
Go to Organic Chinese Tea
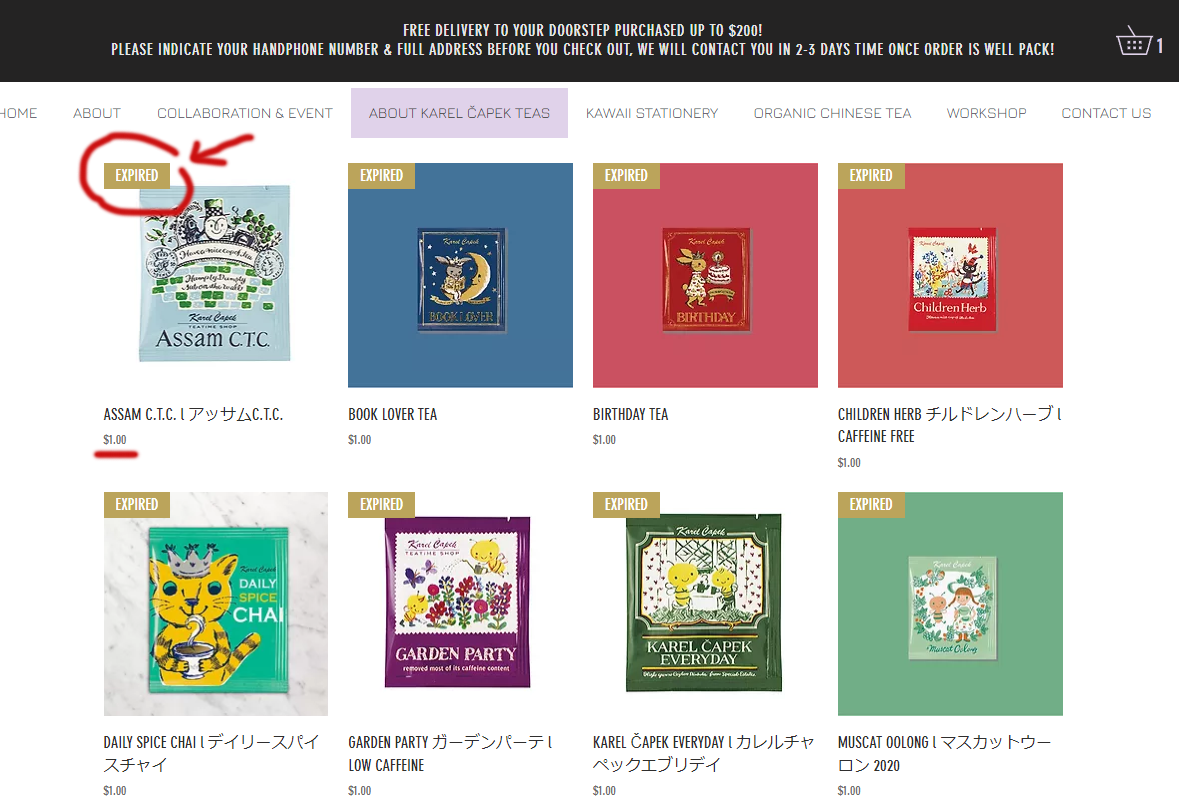pyautogui.click(x=832, y=113)
